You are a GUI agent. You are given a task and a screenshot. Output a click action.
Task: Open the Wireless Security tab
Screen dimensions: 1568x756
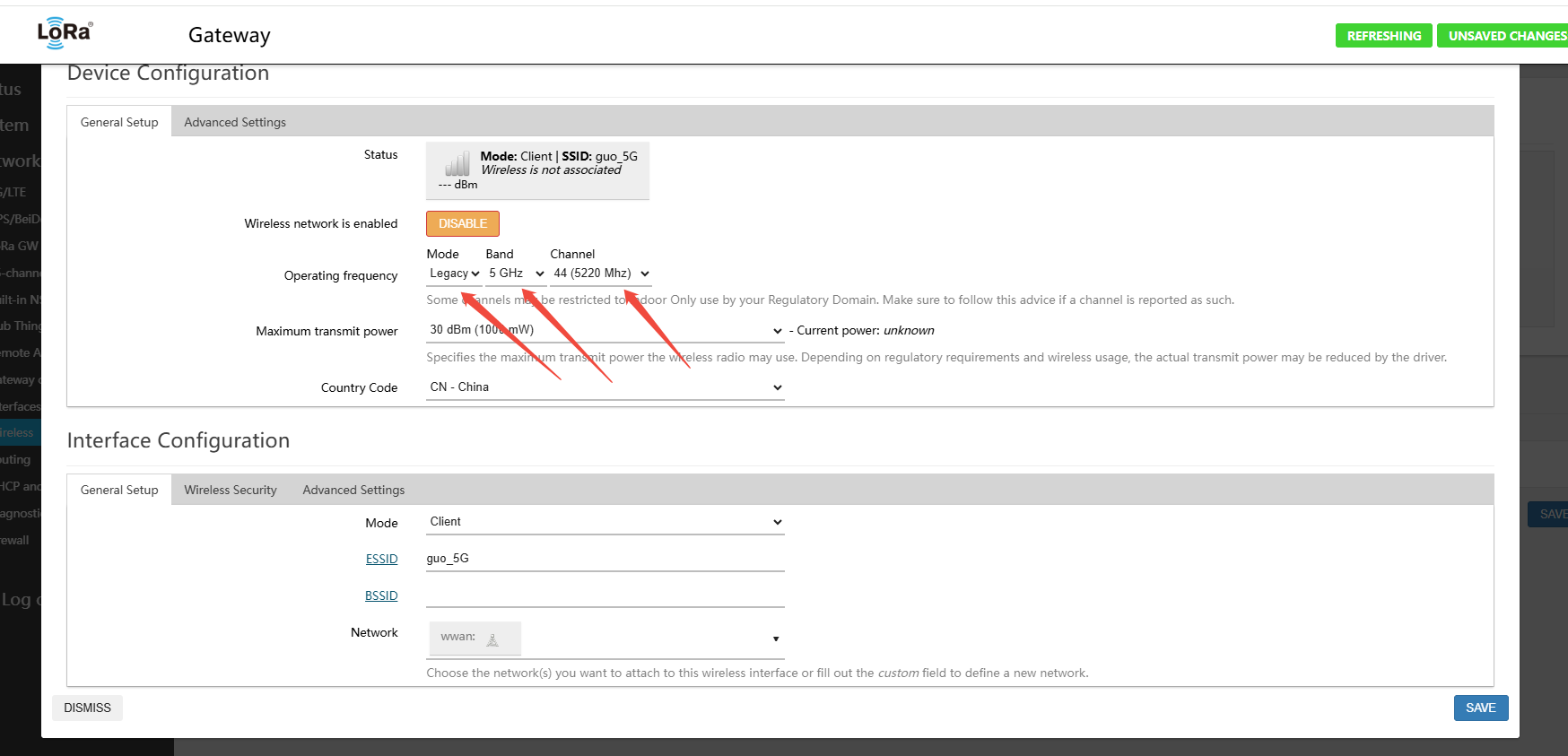[231, 490]
